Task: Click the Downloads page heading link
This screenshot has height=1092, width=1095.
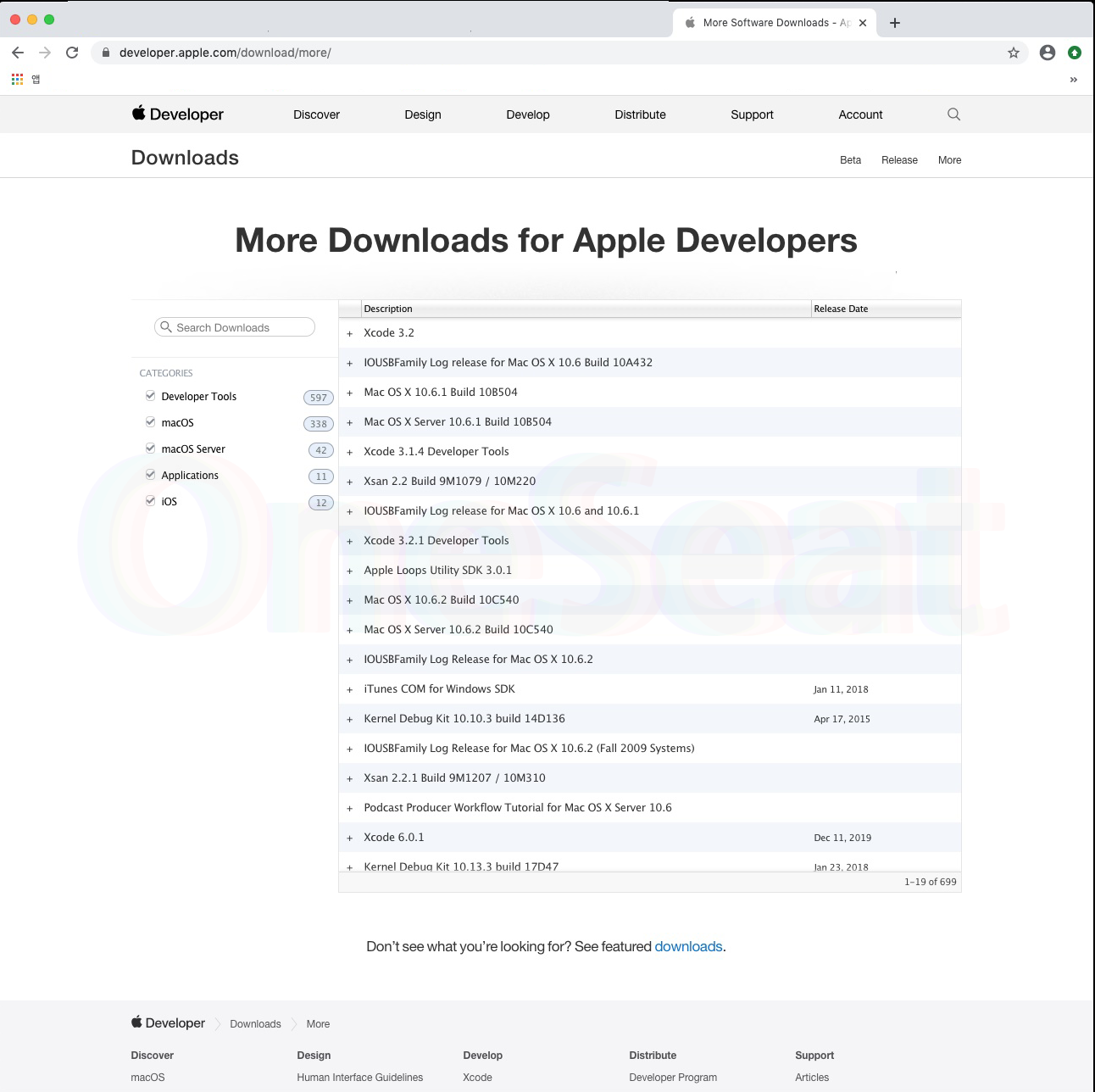Action: pyautogui.click(x=185, y=158)
